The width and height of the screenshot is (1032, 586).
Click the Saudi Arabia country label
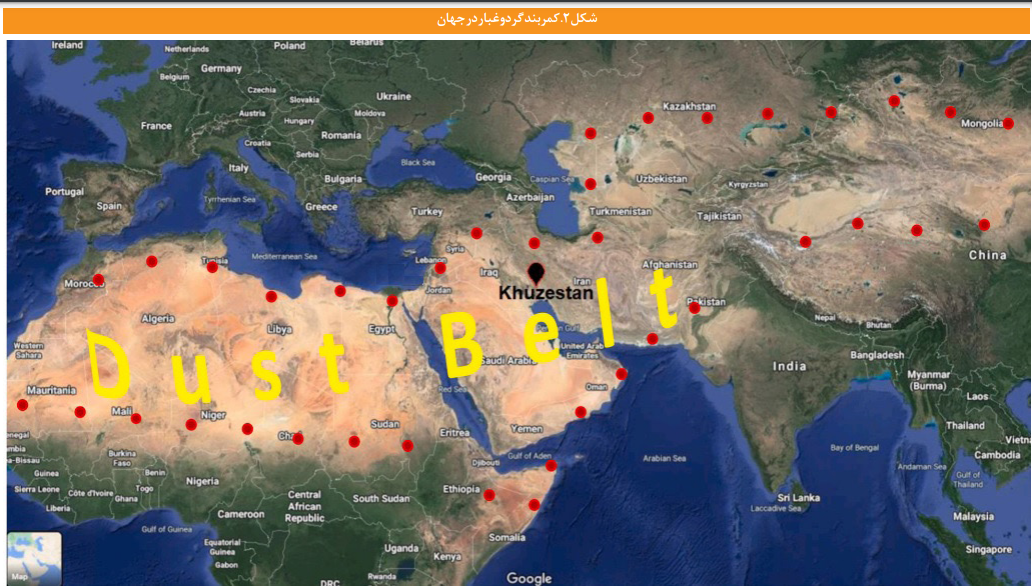[x=541, y=360]
